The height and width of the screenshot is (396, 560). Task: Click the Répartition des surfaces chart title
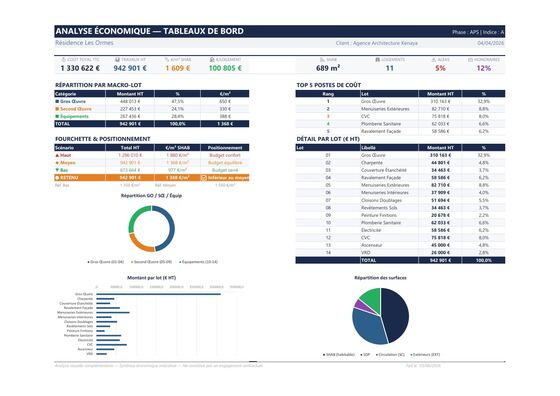(x=380, y=278)
